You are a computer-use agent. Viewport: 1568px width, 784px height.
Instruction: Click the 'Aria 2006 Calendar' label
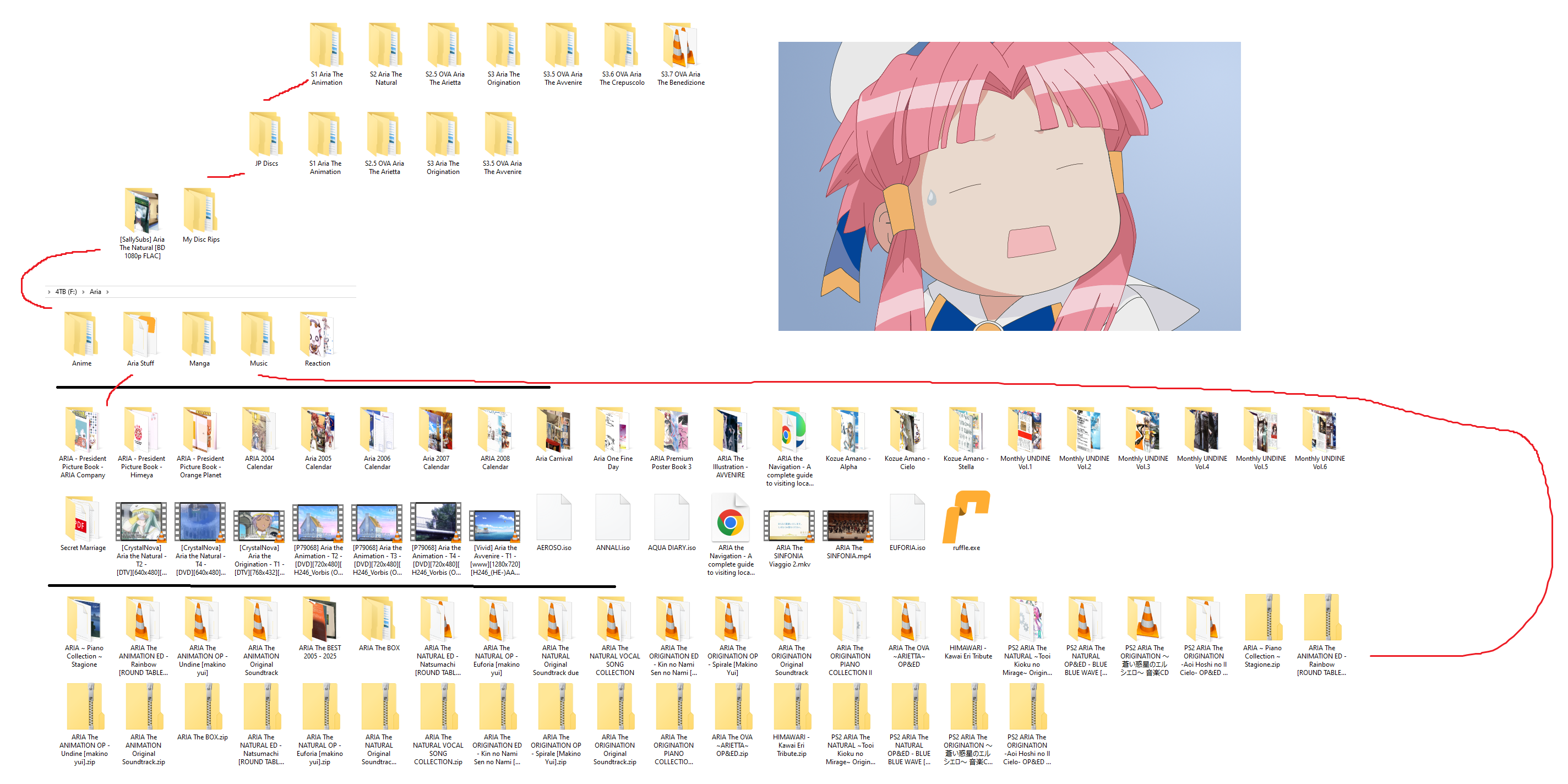[377, 462]
